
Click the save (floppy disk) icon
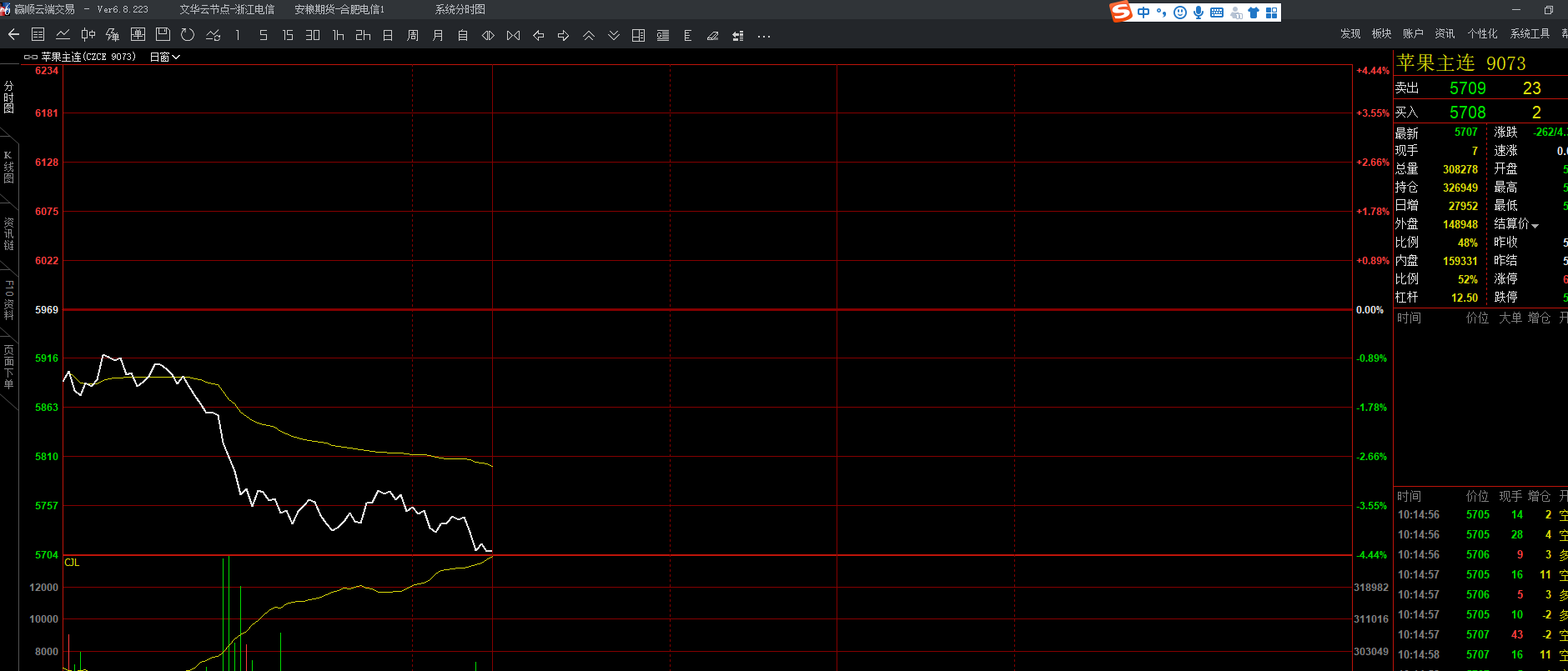click(163, 35)
